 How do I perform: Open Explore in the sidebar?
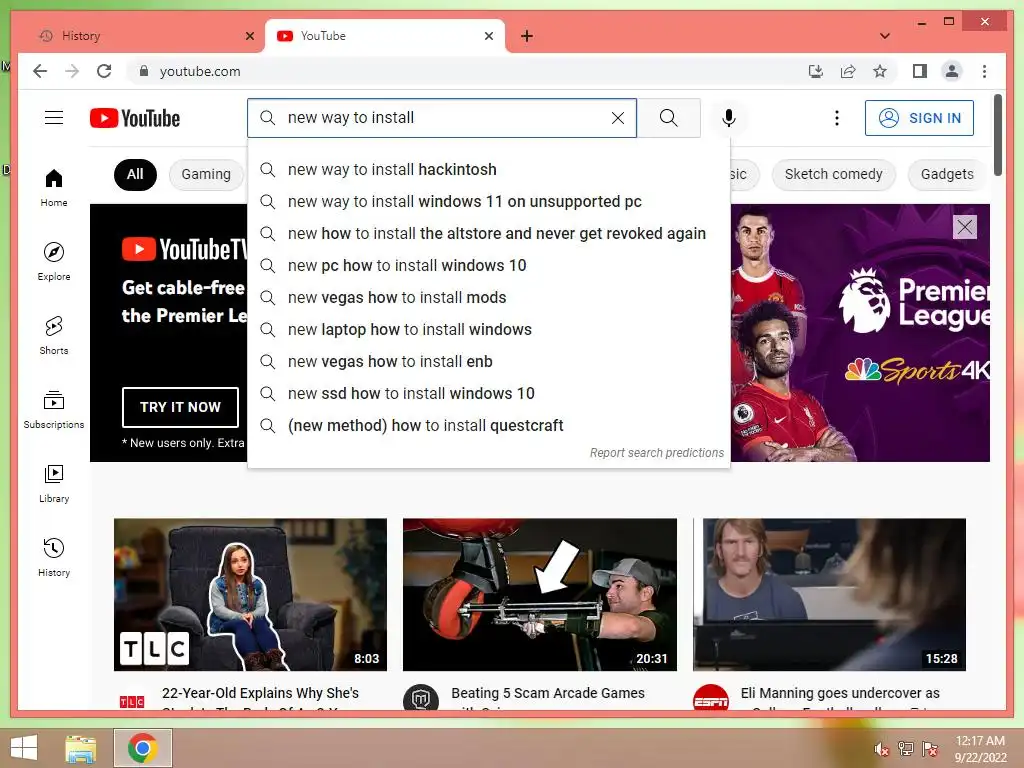pos(54,262)
